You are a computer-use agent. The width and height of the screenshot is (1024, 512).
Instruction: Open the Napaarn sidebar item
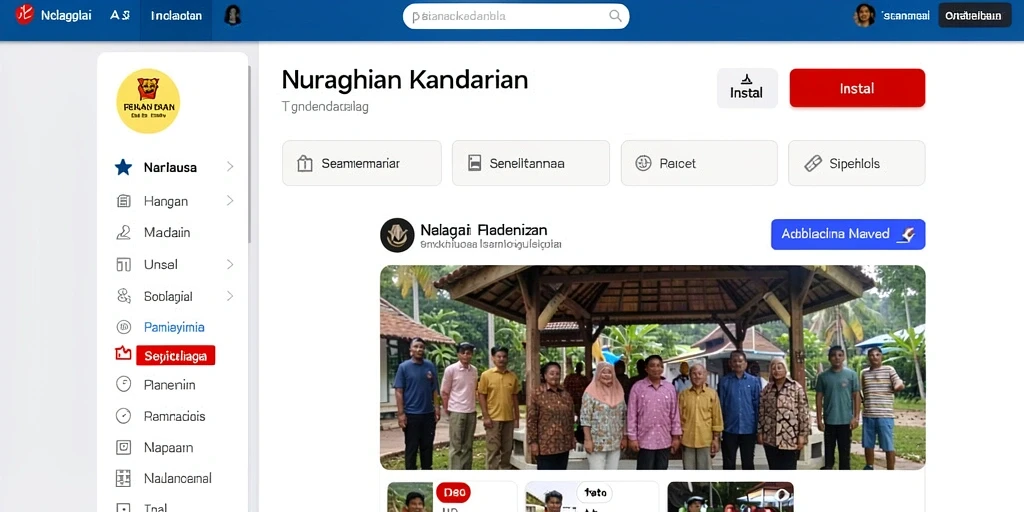click(168, 448)
